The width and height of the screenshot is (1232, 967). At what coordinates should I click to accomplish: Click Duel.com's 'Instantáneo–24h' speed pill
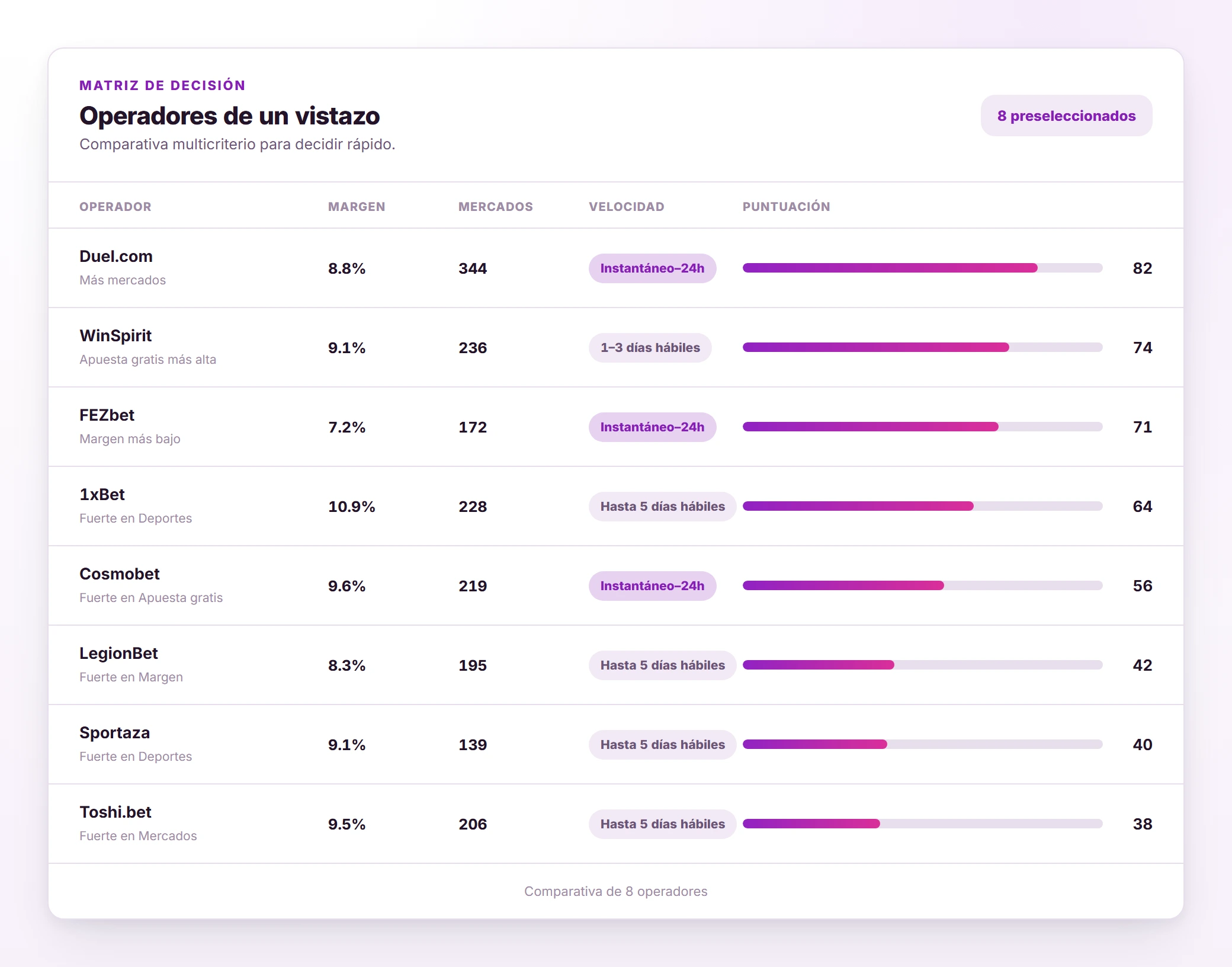[x=652, y=268]
